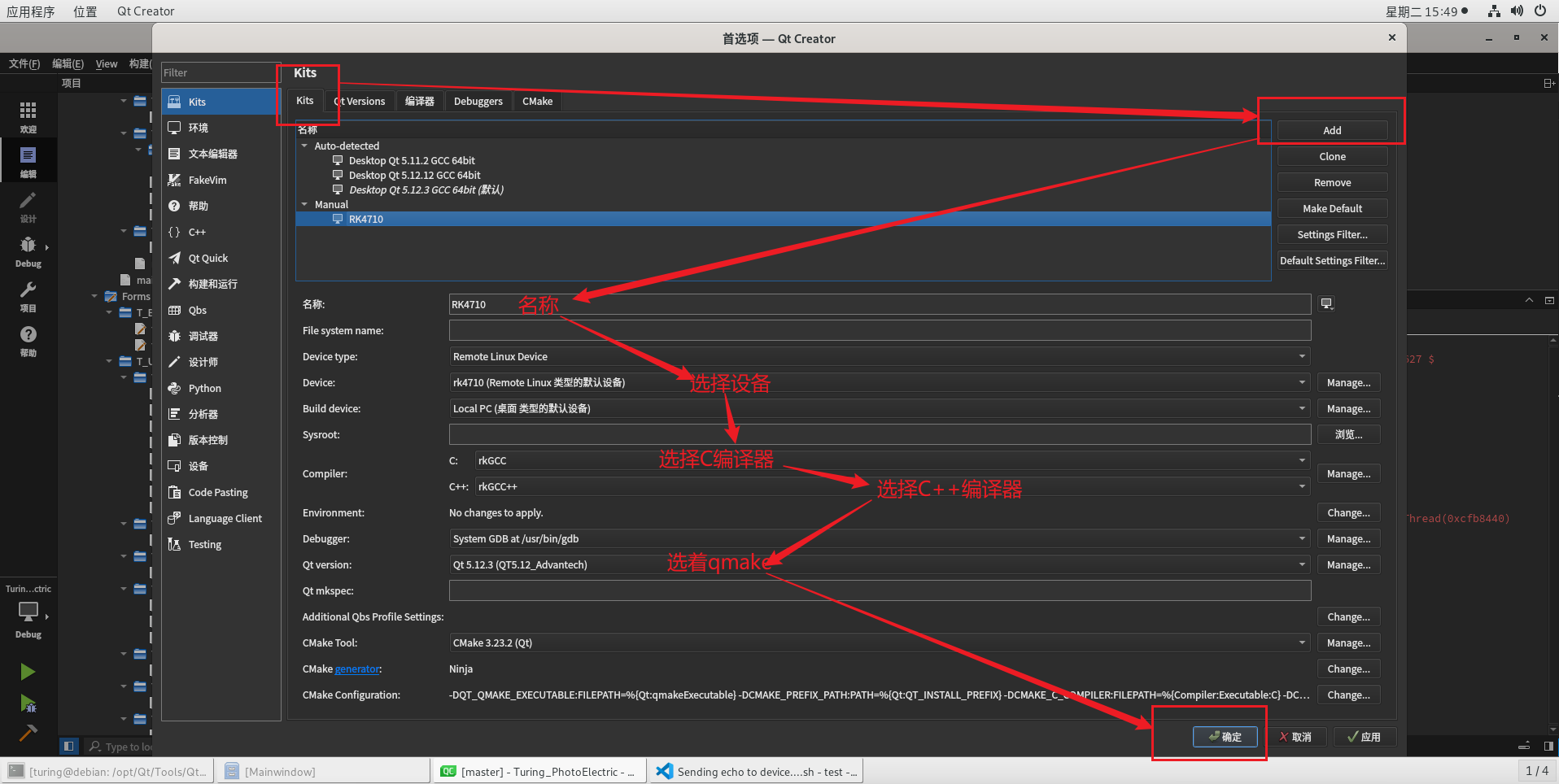
Task: Open the Testing preferences category
Action: [221, 544]
